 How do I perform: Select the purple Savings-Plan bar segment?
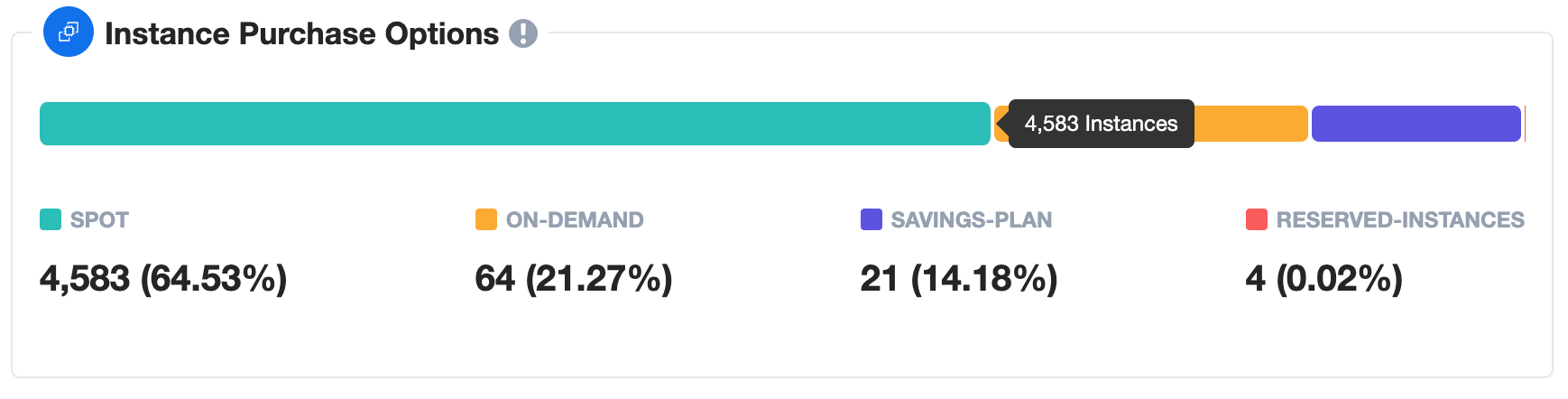tap(1416, 124)
